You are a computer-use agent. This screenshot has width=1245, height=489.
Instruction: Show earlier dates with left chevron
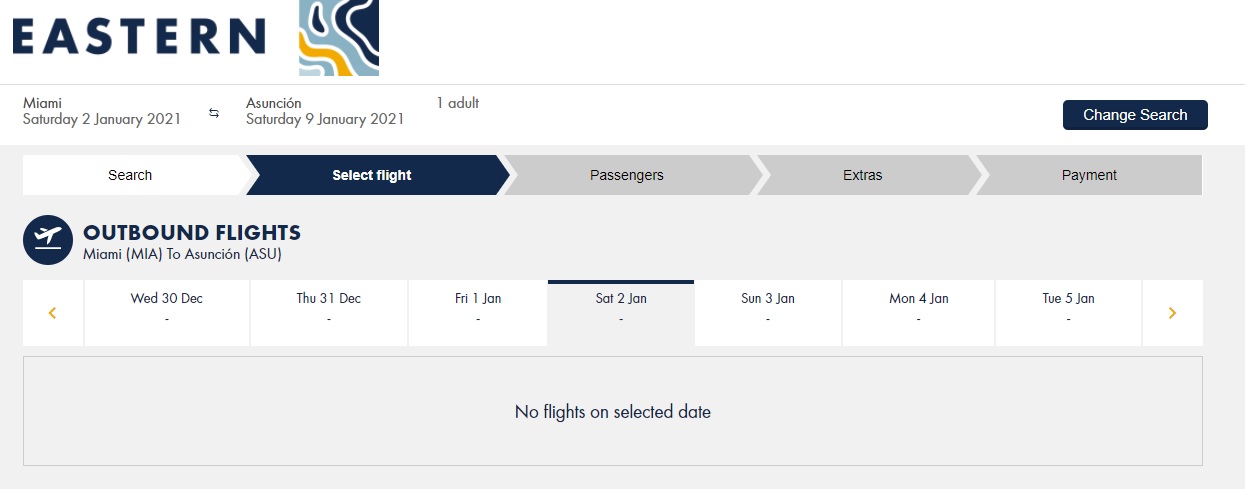[x=52, y=313]
